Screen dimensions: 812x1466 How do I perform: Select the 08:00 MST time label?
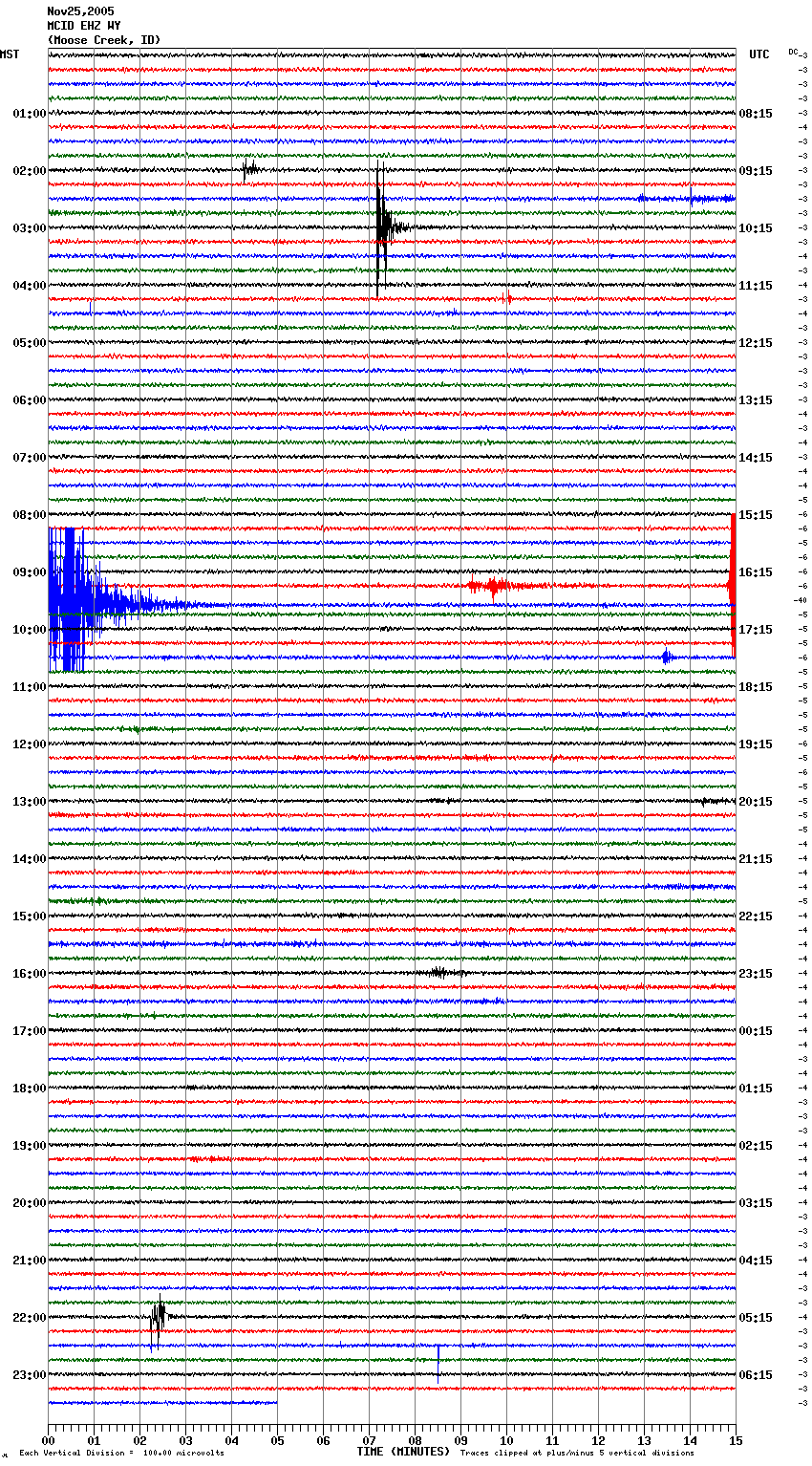click(30, 515)
